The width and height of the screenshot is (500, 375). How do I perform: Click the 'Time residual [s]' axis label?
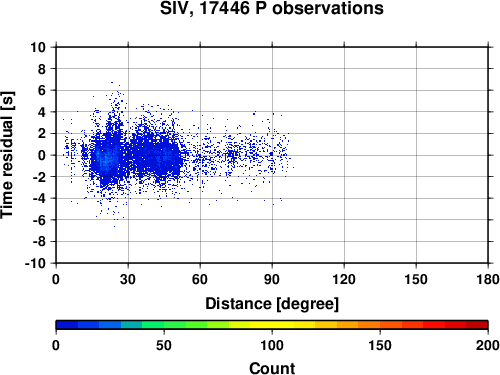click(7, 155)
